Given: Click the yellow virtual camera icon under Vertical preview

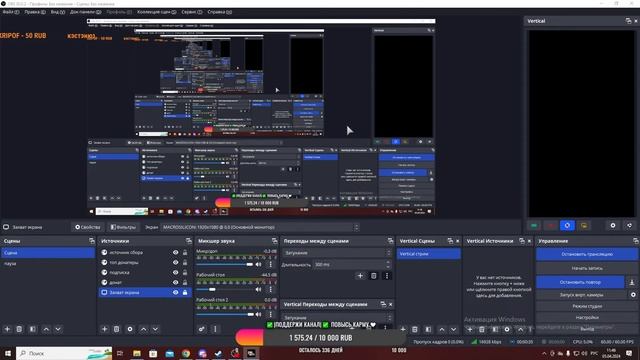Looking at the screenshot, I should [584, 225].
